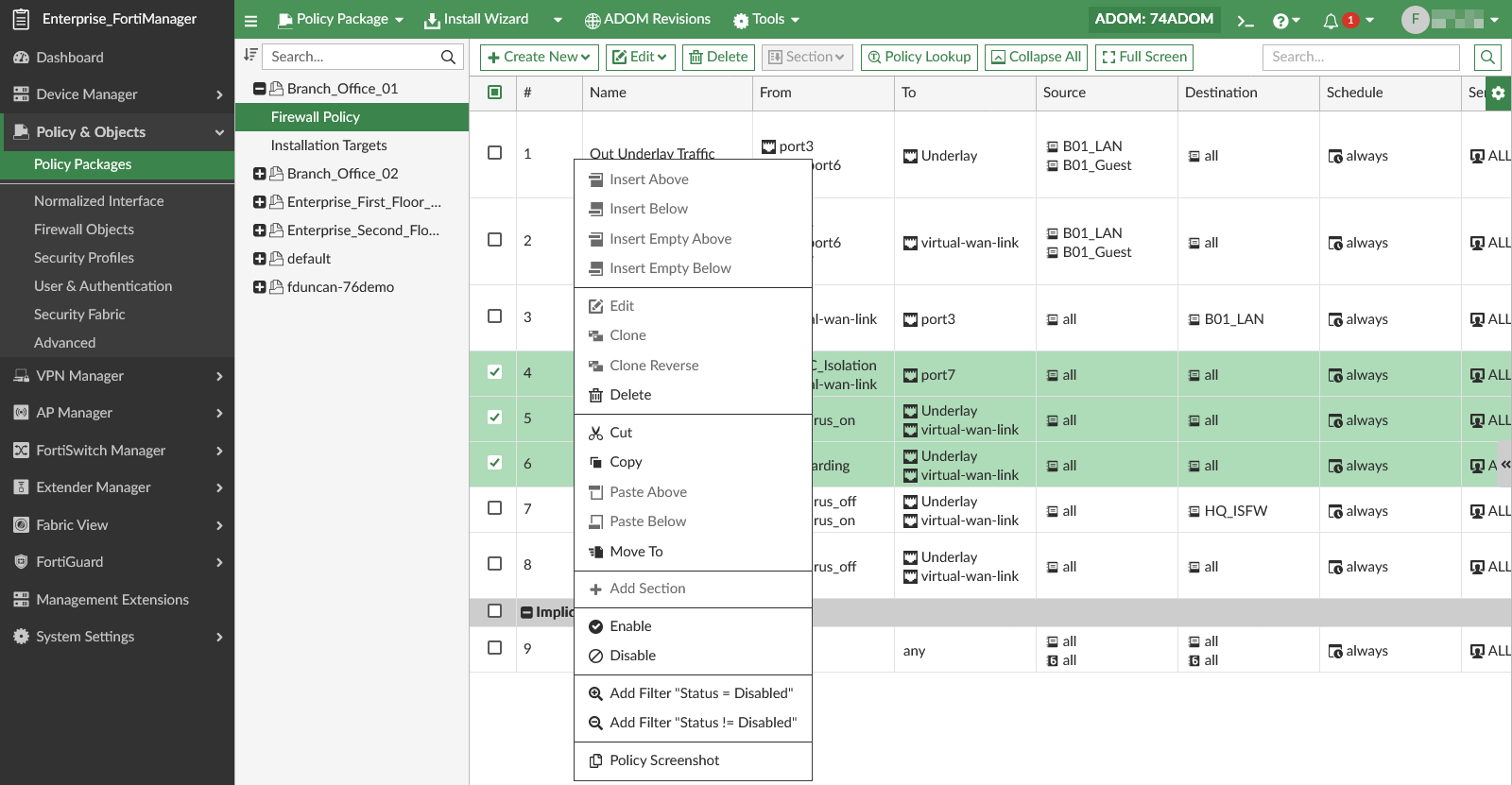1512x785 pixels.
Task: Click the FortiGuard shield icon
Action: tap(21, 562)
